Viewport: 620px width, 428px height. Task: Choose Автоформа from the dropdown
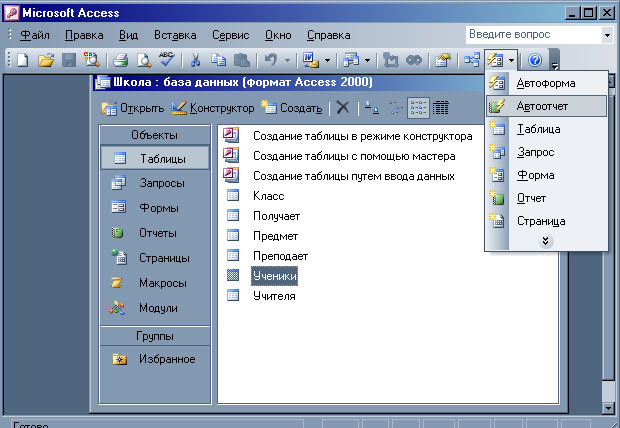click(546, 83)
